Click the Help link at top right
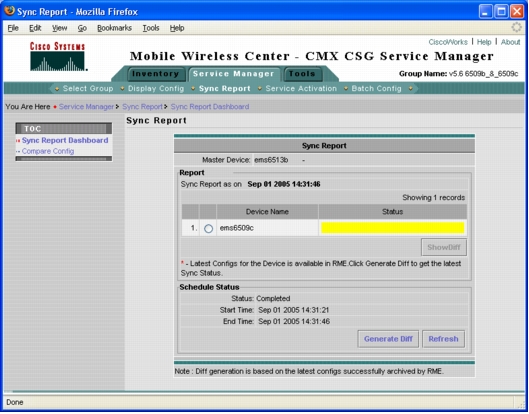529x414 pixels. pyautogui.click(x=484, y=42)
